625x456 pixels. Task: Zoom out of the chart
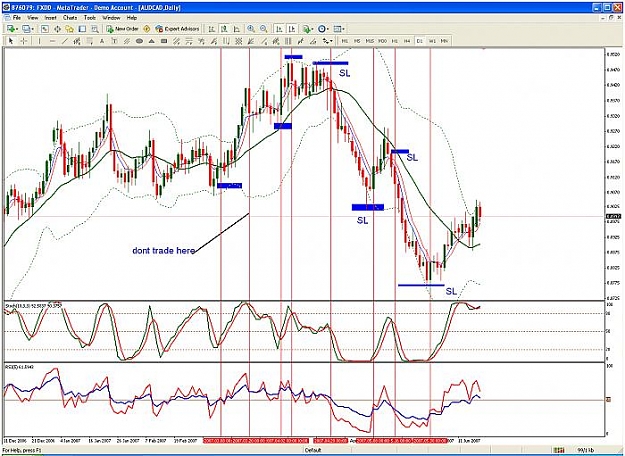263,29
